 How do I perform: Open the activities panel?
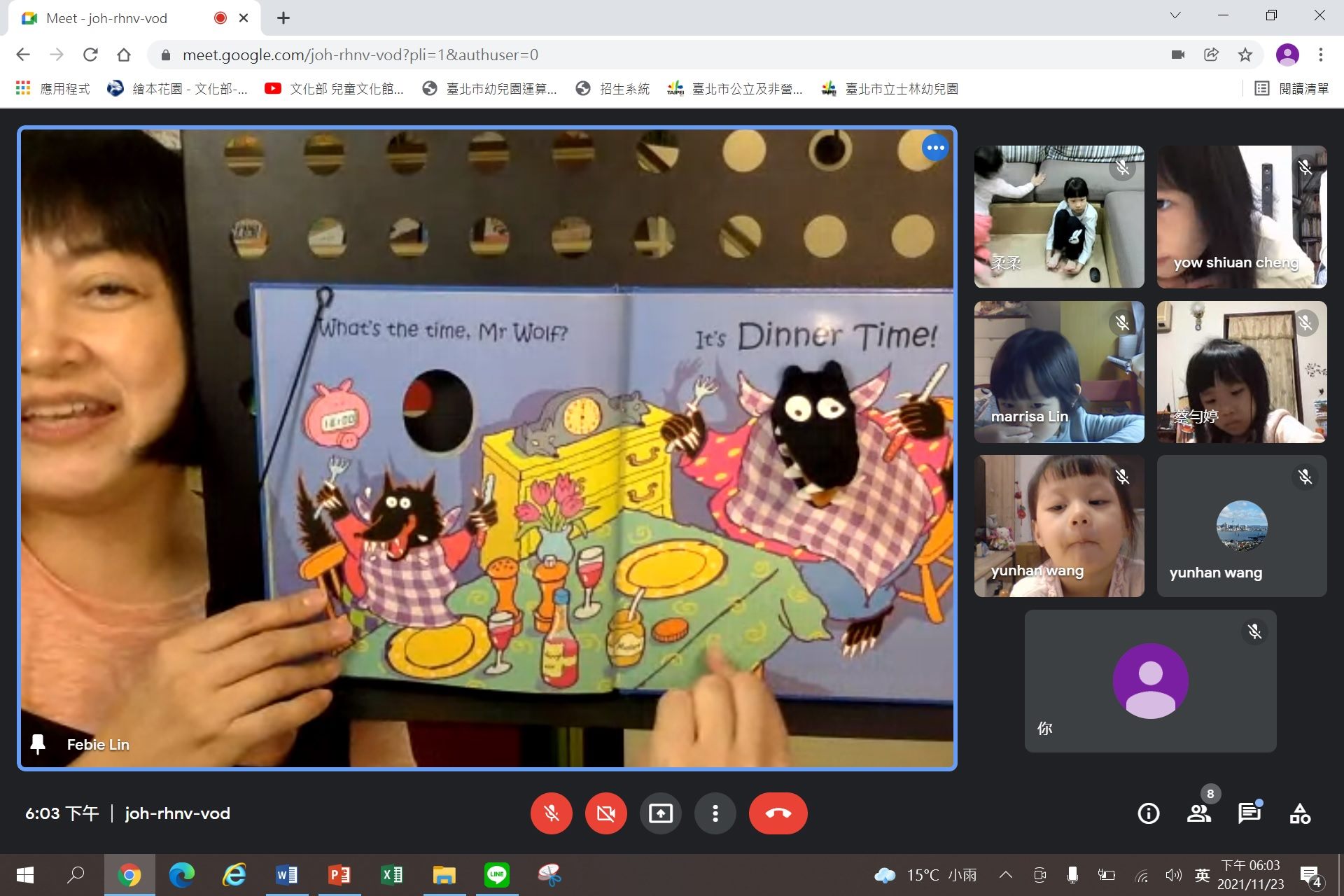pos(1300,813)
